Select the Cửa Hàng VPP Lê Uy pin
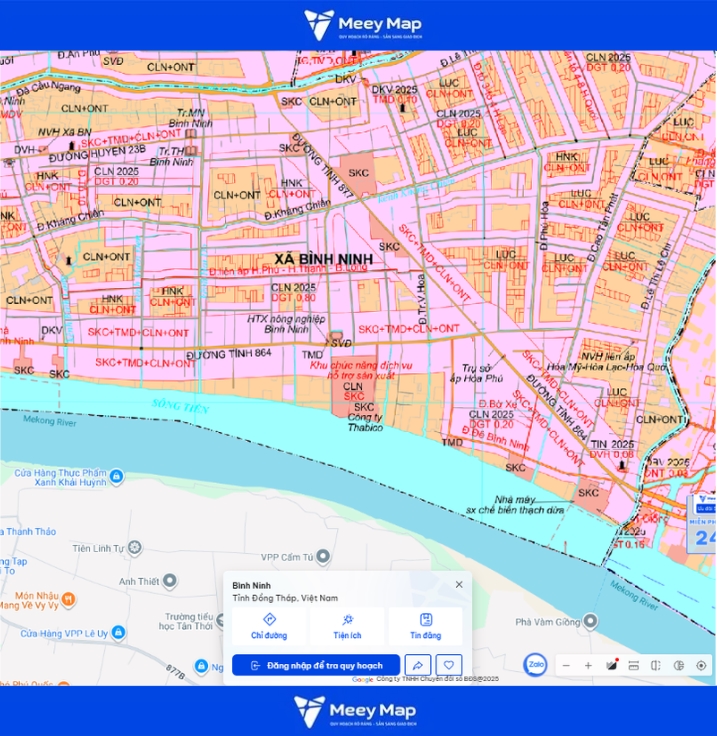Image resolution: width=717 pixels, height=736 pixels. (119, 632)
